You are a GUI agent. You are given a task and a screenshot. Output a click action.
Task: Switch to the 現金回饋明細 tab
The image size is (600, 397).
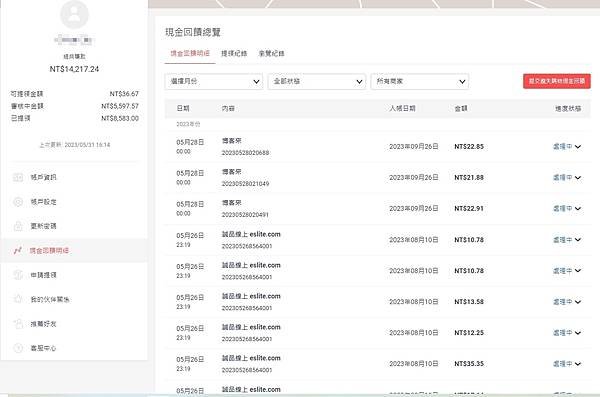190,53
